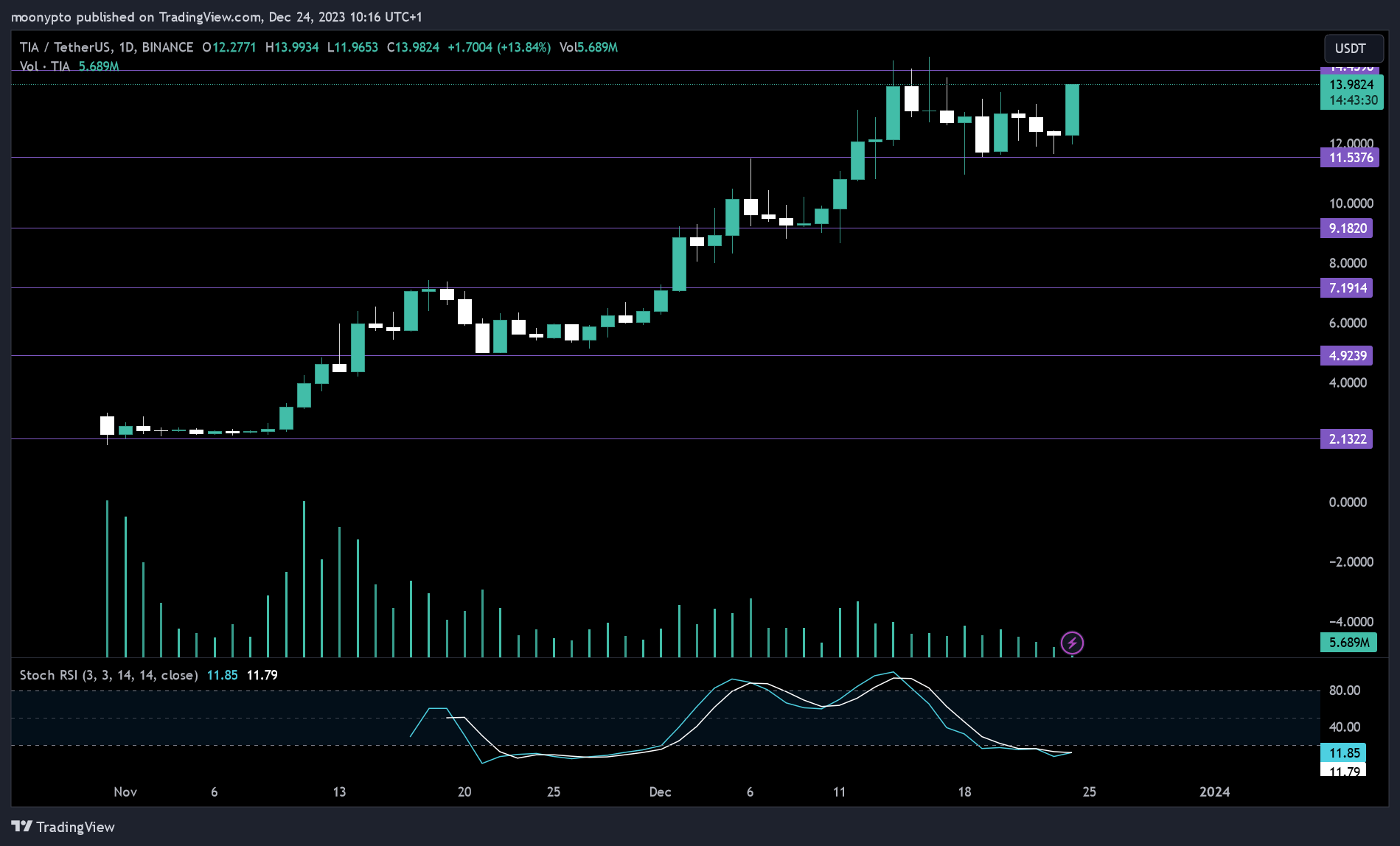1400x846 pixels.
Task: Open the USDT currency selector button
Action: pyautogui.click(x=1354, y=49)
